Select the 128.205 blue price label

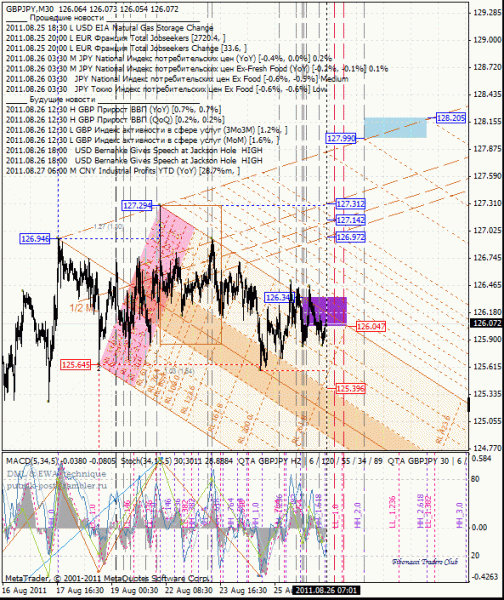point(451,118)
